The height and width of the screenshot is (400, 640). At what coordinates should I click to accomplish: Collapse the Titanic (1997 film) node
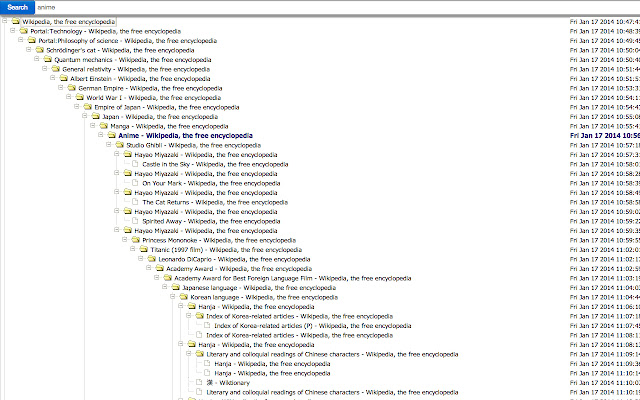tap(133, 249)
